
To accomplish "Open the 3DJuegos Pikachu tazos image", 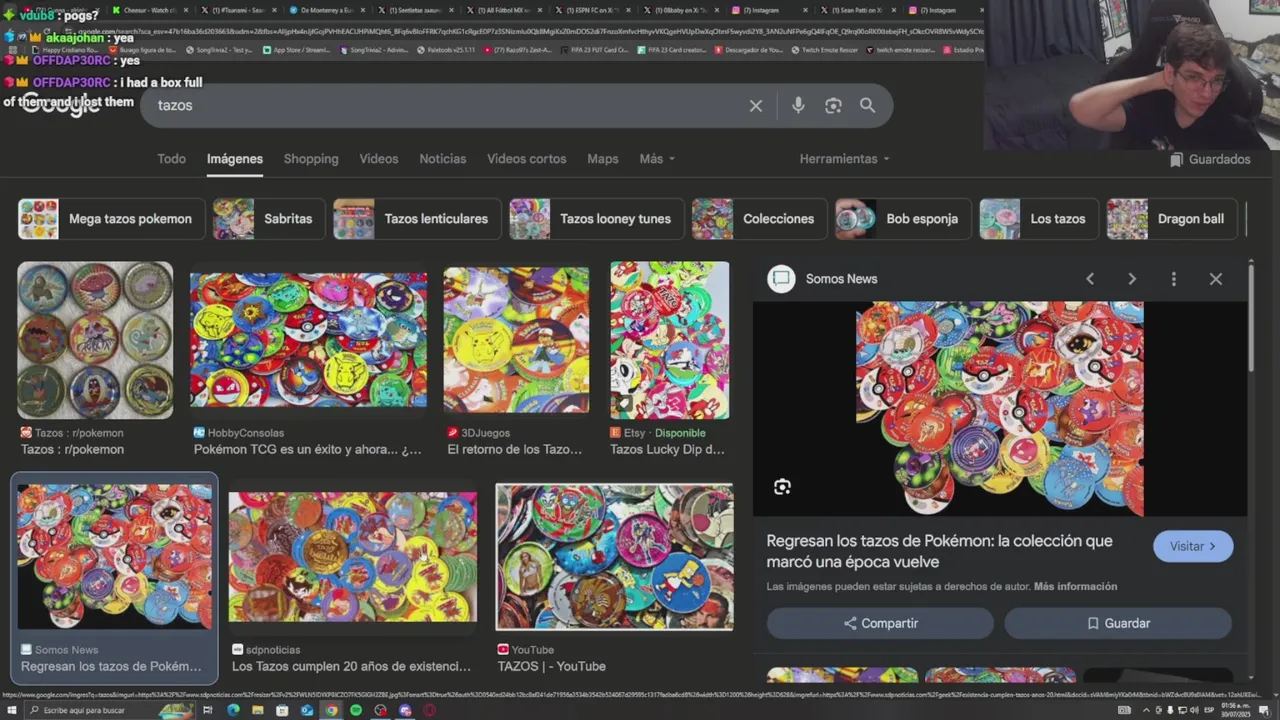I will point(516,340).
